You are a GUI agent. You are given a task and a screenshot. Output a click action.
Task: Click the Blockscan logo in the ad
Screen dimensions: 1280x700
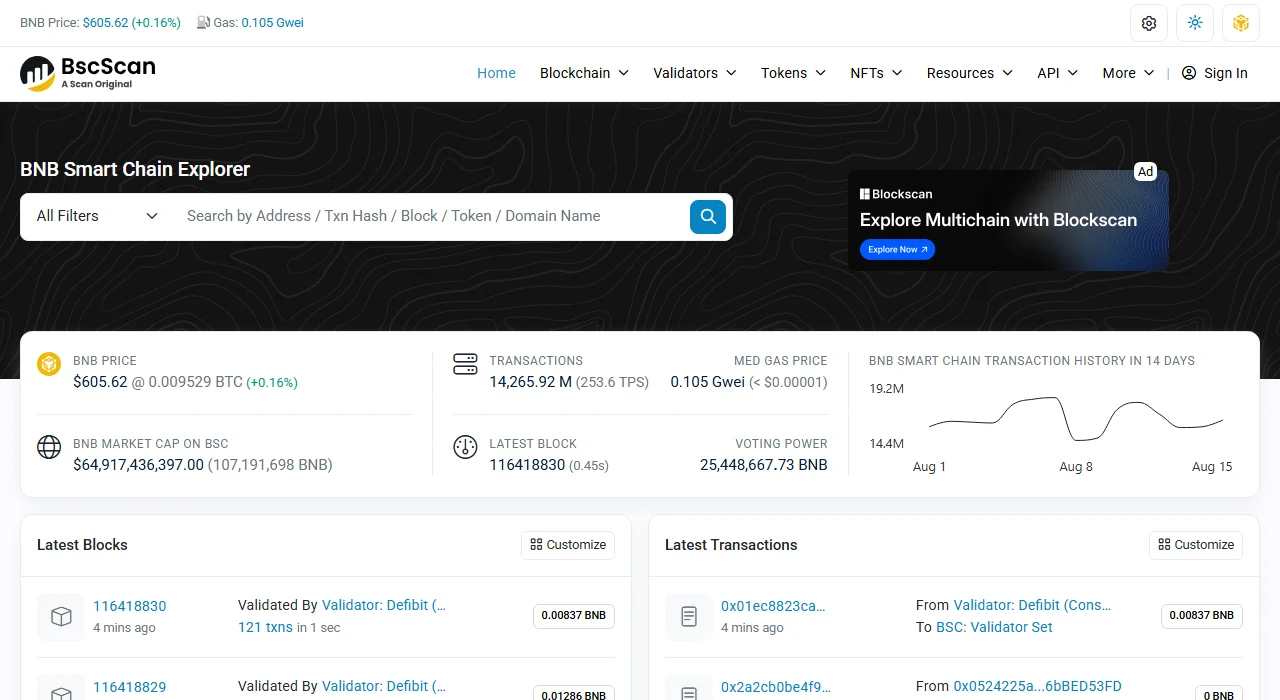[896, 194]
